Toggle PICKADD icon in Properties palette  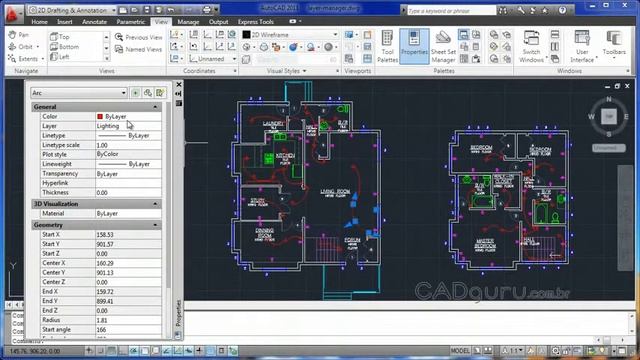click(x=135, y=93)
